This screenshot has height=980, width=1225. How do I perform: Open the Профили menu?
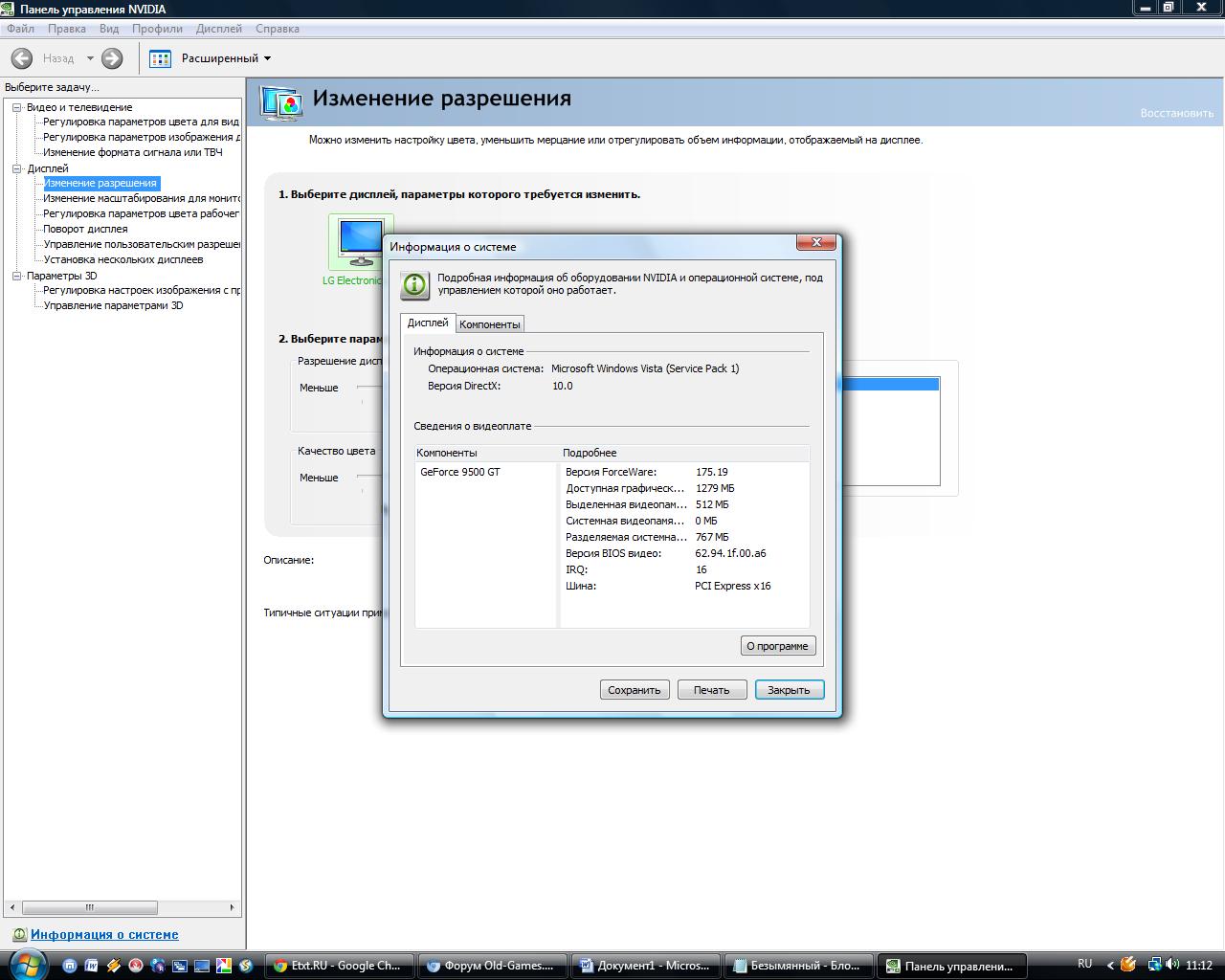[157, 29]
